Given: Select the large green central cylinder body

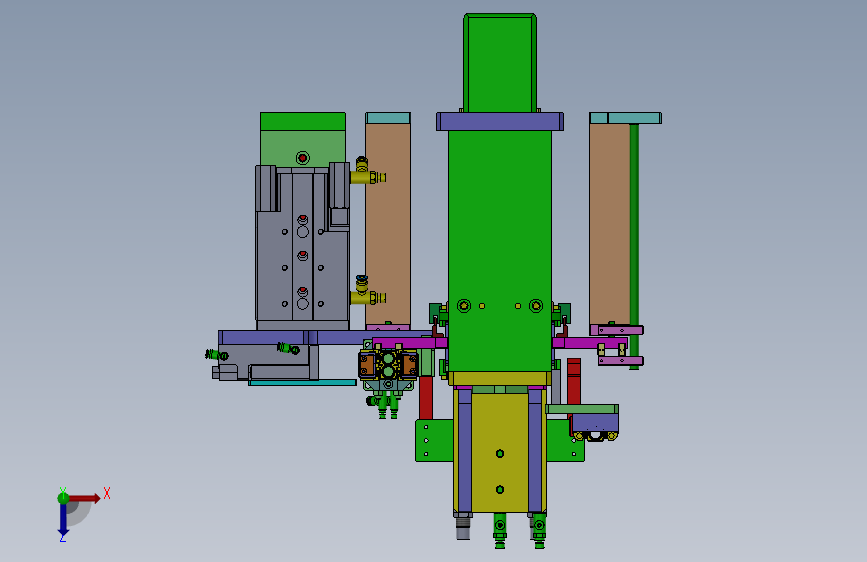Looking at the screenshot, I should (x=500, y=251).
